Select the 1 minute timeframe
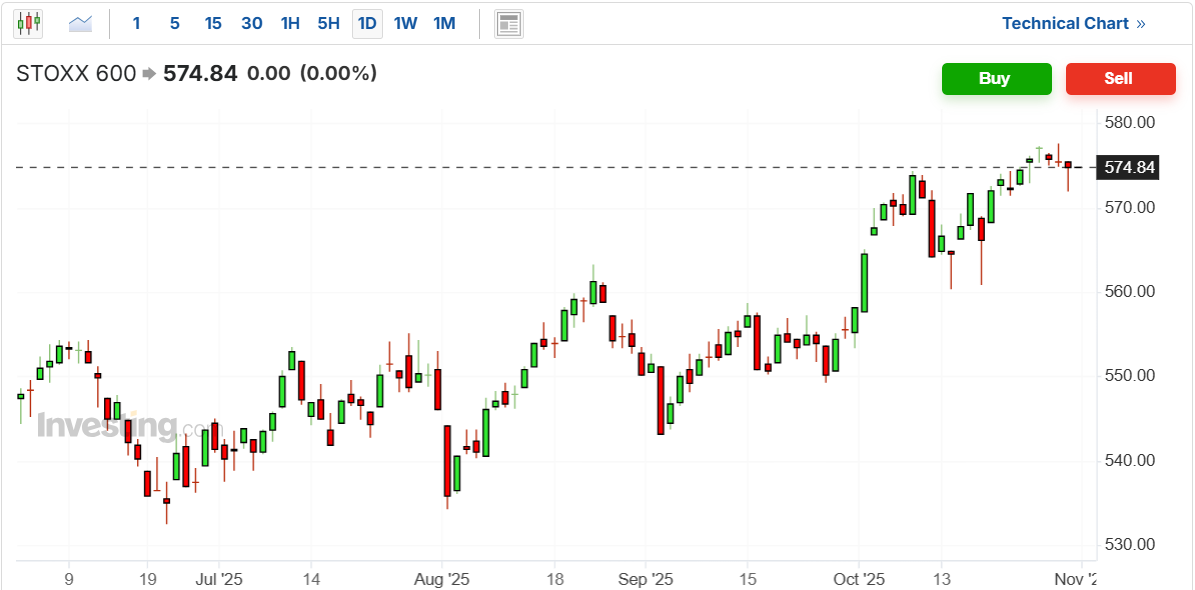The height and width of the screenshot is (590, 1195). (x=137, y=23)
